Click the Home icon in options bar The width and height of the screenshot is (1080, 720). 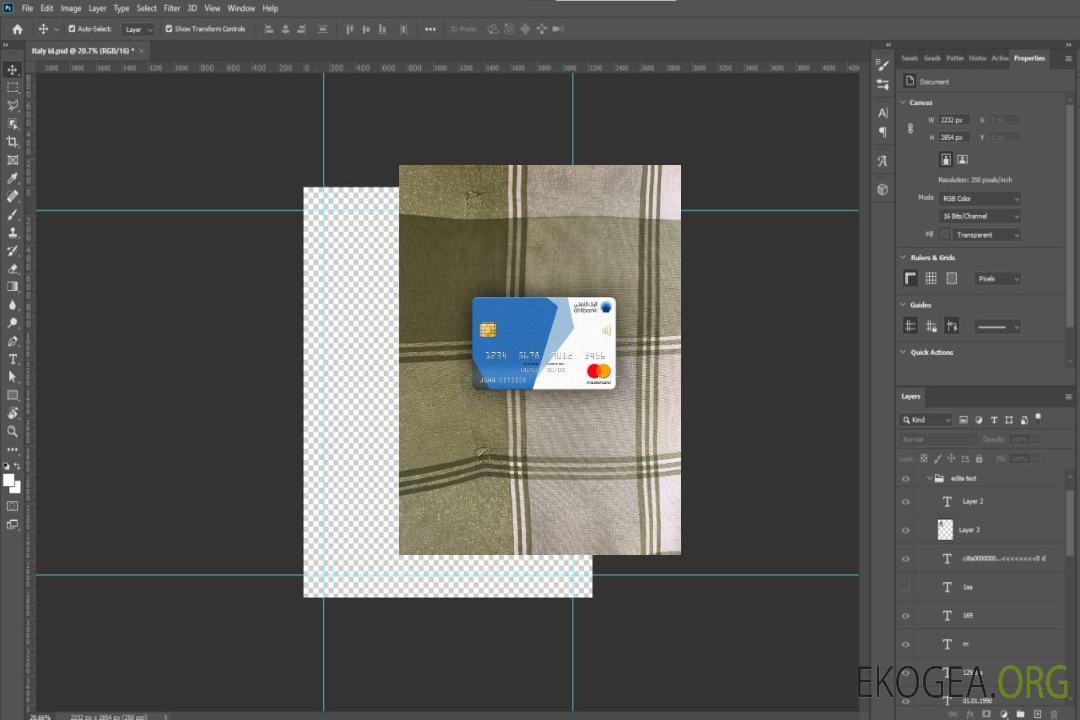pyautogui.click(x=17, y=29)
